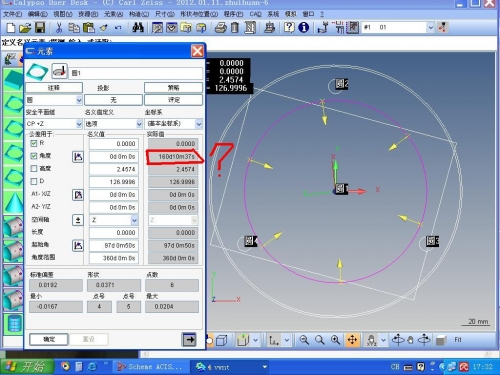Screen dimensions: 500x375
Task: Click the element name input field
Action: (136, 73)
